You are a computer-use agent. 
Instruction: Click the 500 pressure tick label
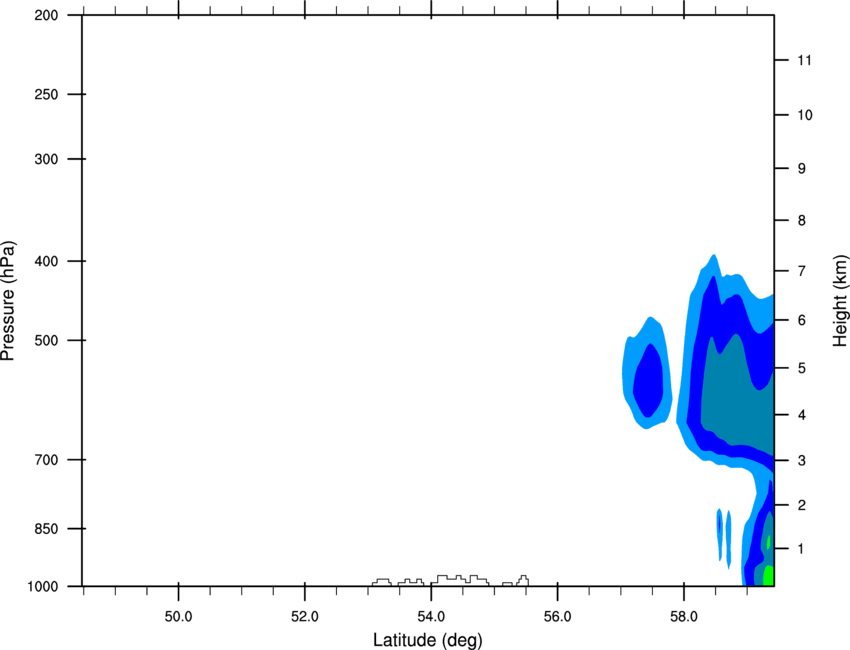pos(46,340)
